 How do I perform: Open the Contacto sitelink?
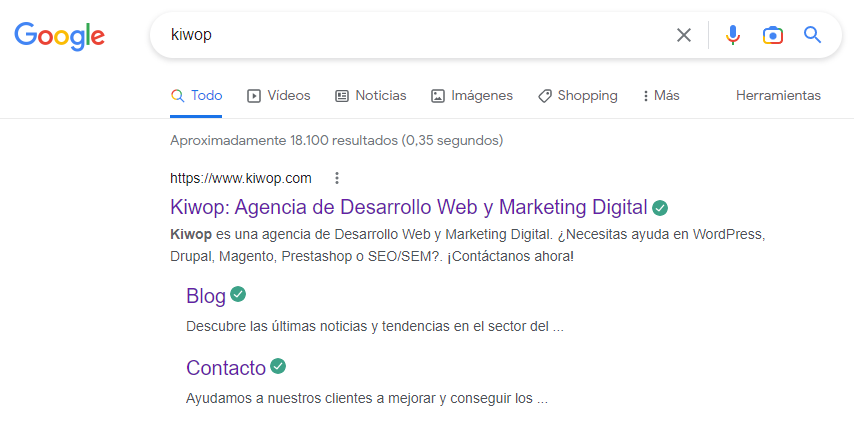tap(225, 368)
